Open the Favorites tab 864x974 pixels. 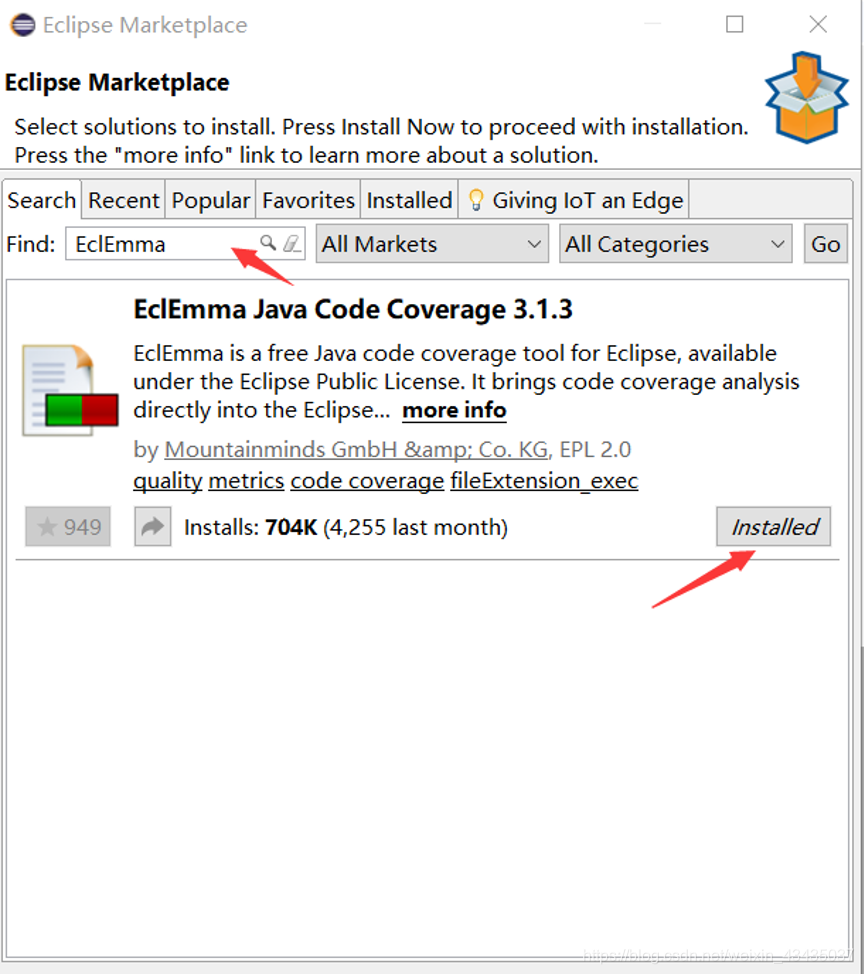[x=308, y=200]
